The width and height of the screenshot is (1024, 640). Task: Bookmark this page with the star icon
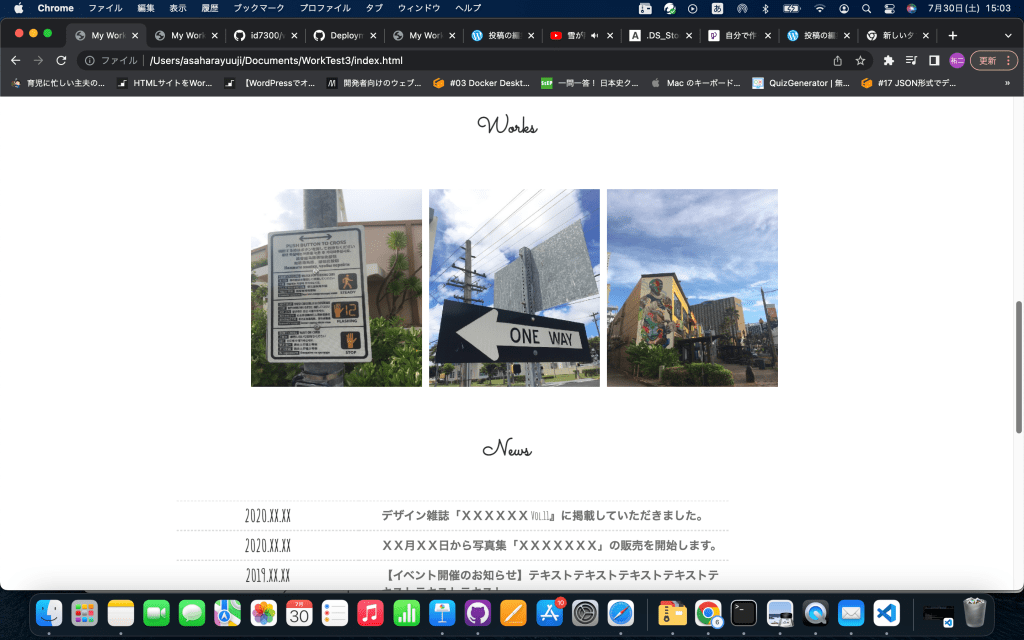pos(860,60)
